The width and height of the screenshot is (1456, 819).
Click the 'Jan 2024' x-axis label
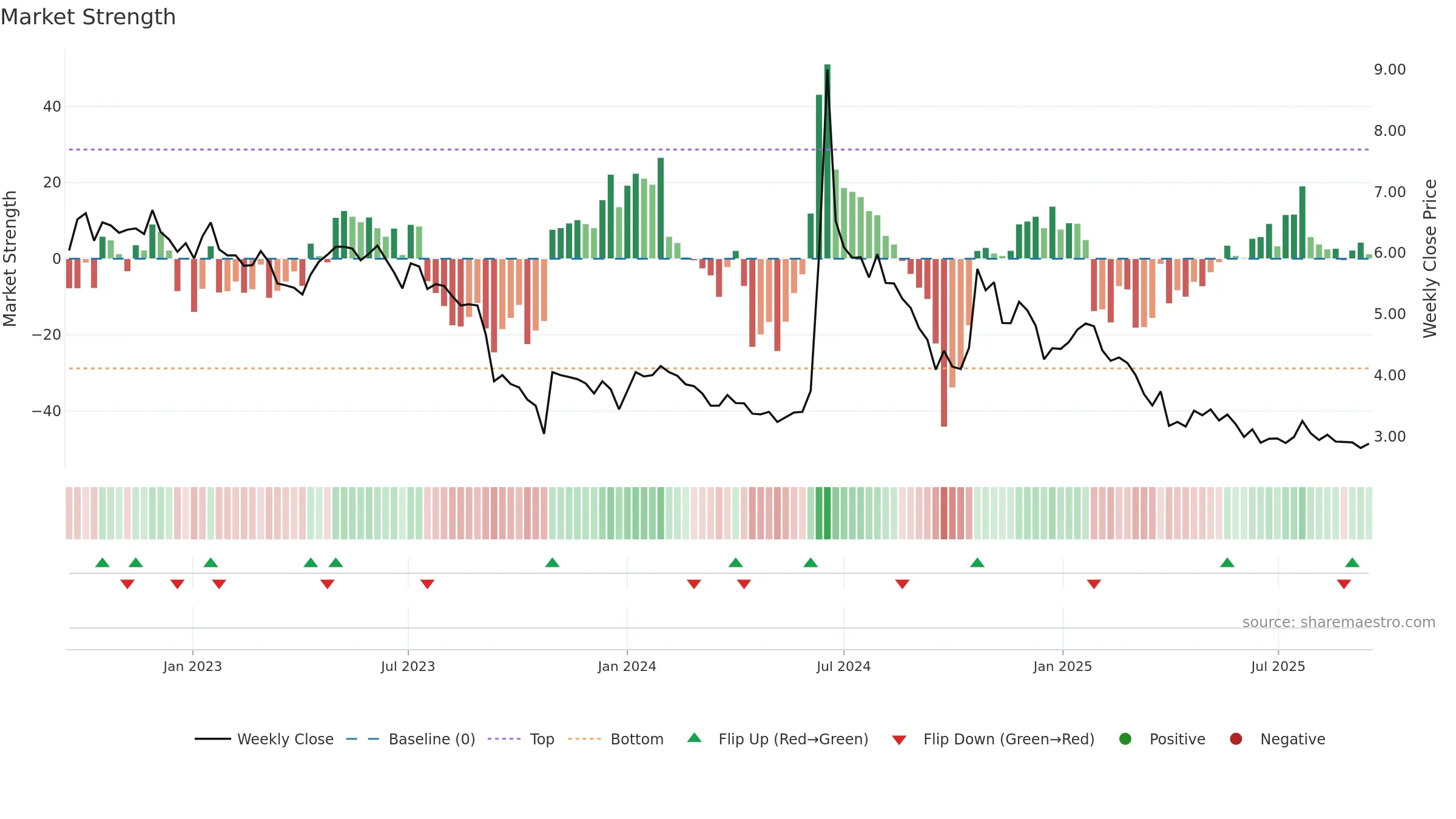(x=627, y=666)
